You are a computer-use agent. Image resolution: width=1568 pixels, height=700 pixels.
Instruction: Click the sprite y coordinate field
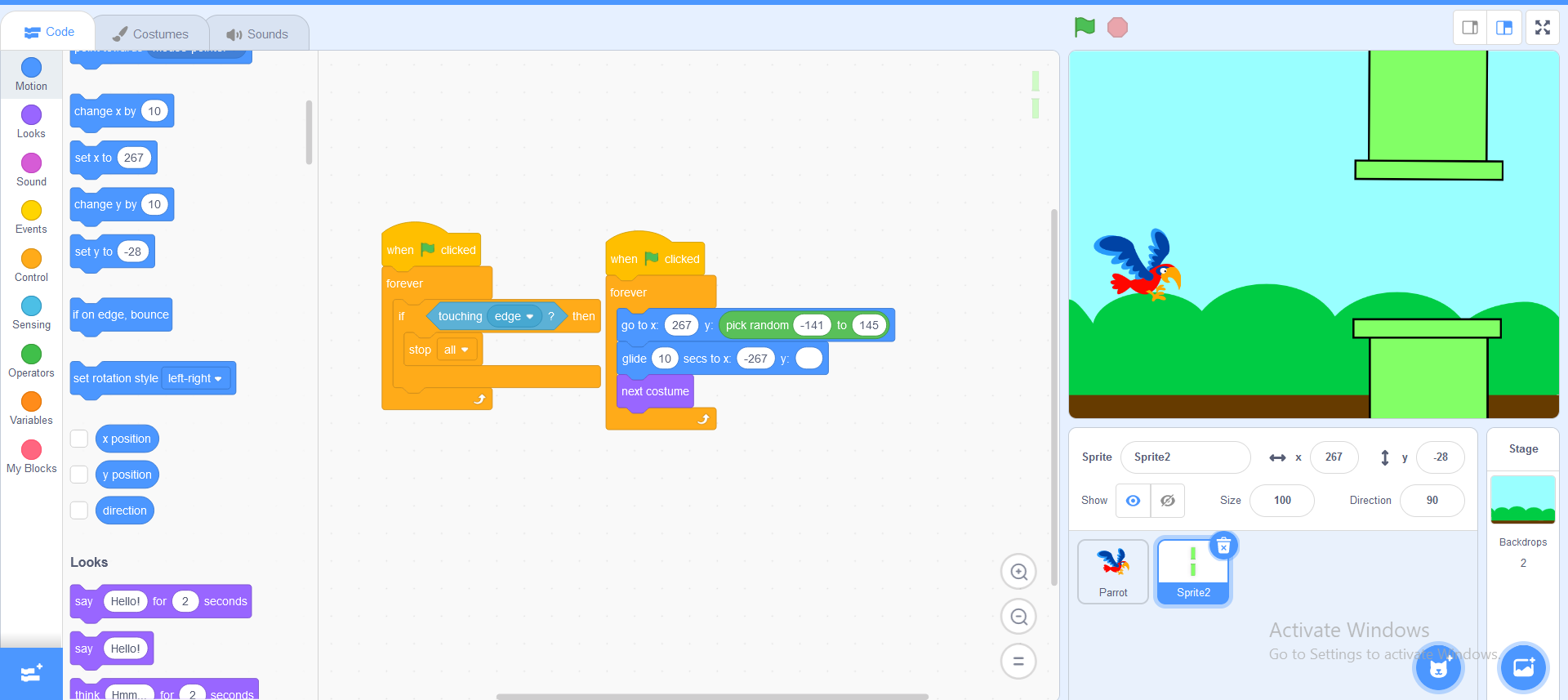coord(1440,457)
